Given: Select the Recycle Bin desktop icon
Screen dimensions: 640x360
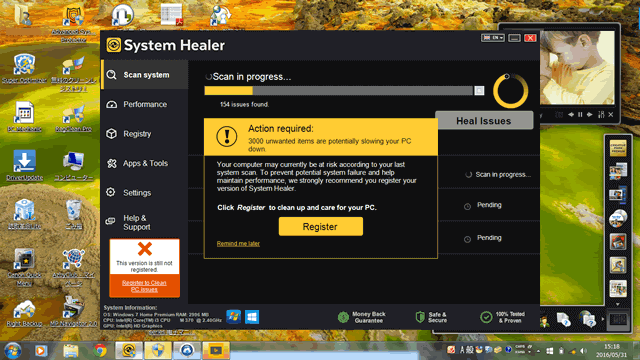Looking at the screenshot, I should pos(74,214).
